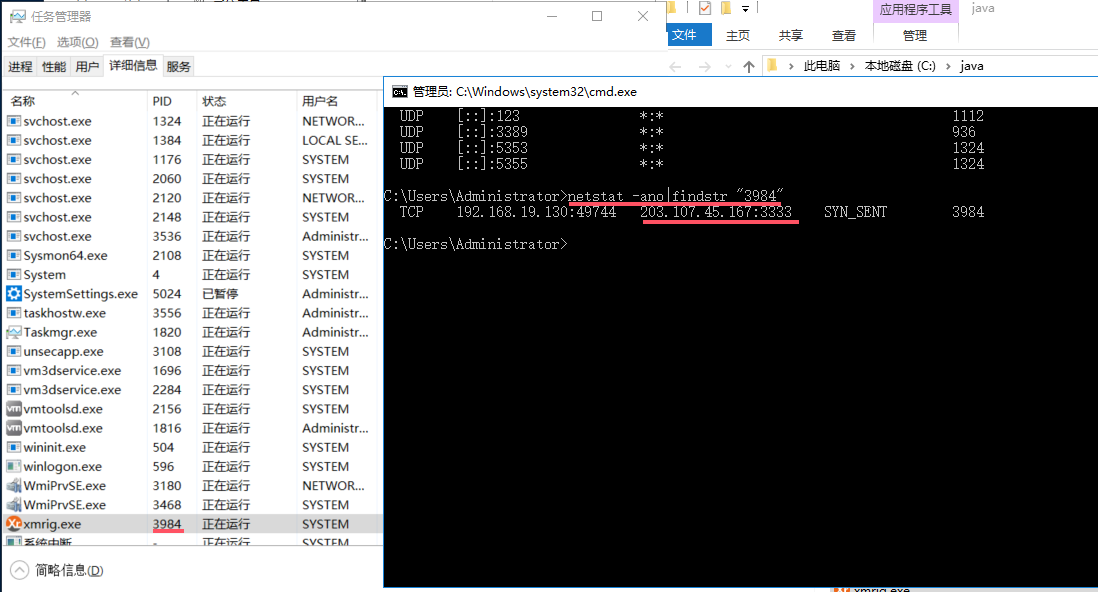Open the 选项(O) menu
Screen dimensions: 1098x592
click(x=77, y=42)
